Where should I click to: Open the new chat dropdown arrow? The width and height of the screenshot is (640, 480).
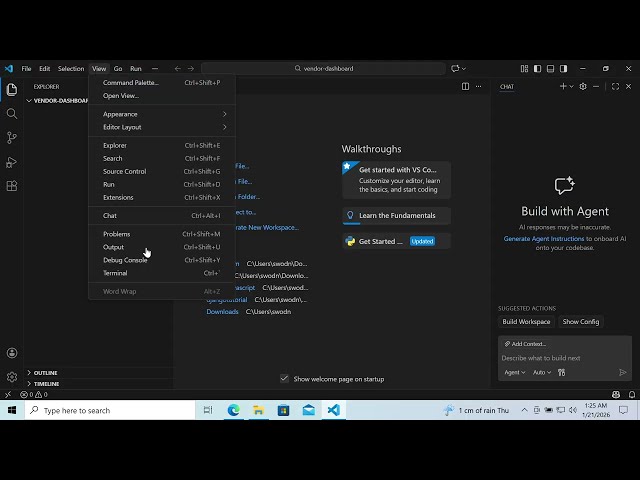(571, 87)
